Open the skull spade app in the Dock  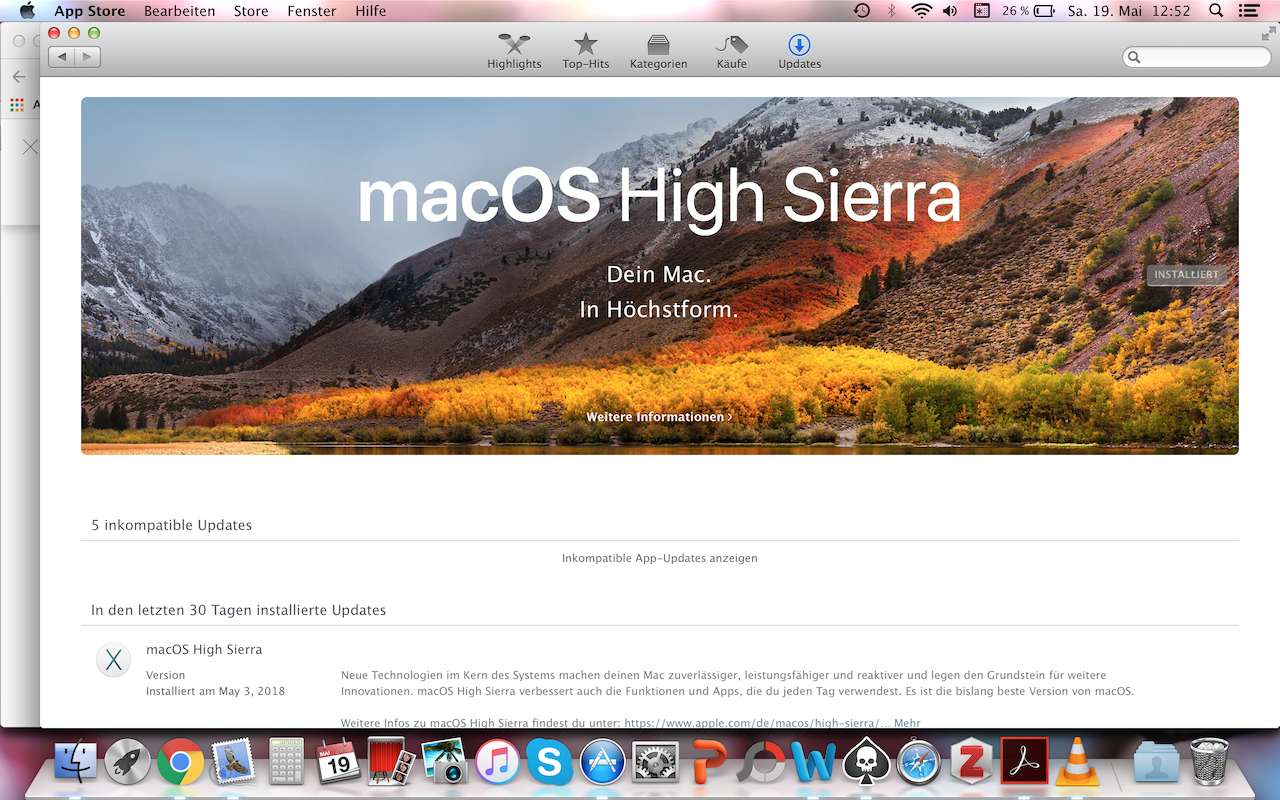(866, 762)
